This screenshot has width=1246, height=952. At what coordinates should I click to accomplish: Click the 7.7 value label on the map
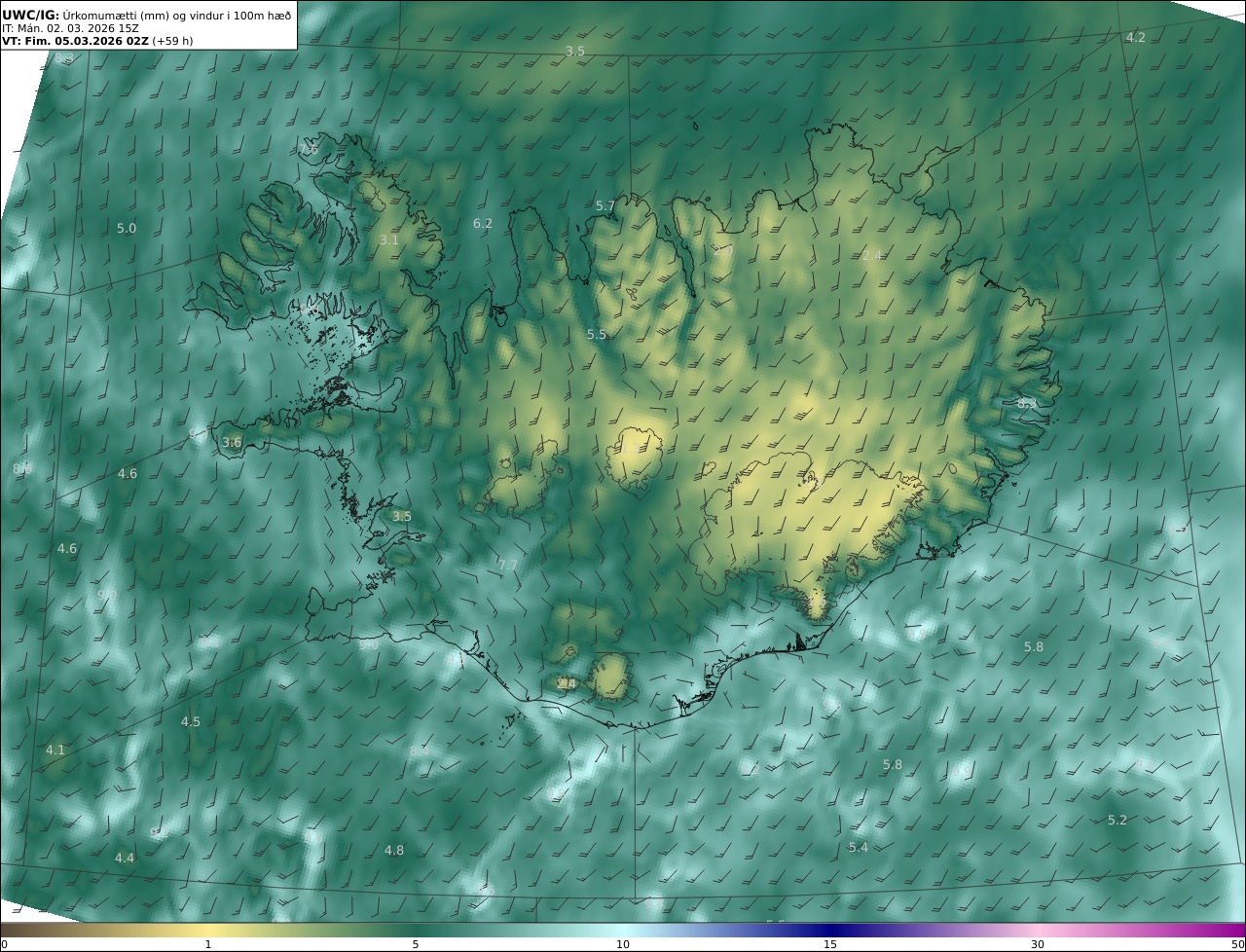click(x=508, y=565)
